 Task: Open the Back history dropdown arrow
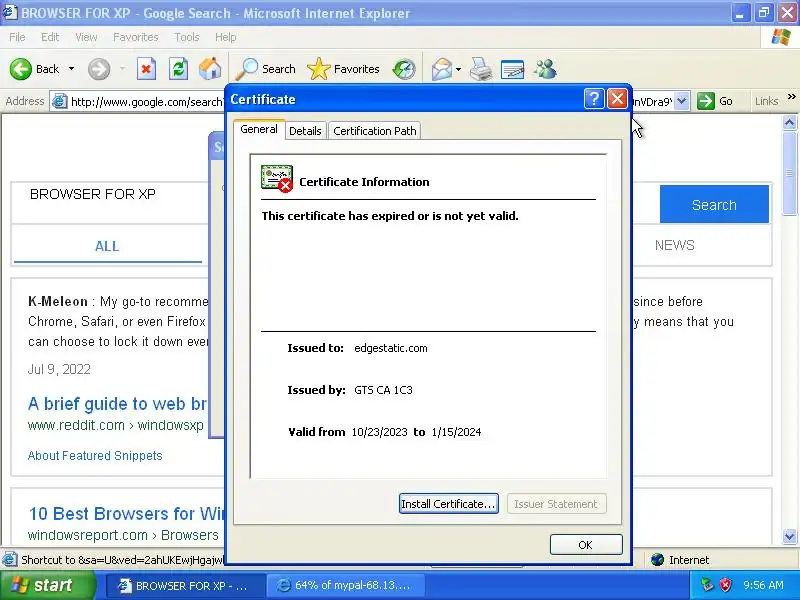pos(71,69)
